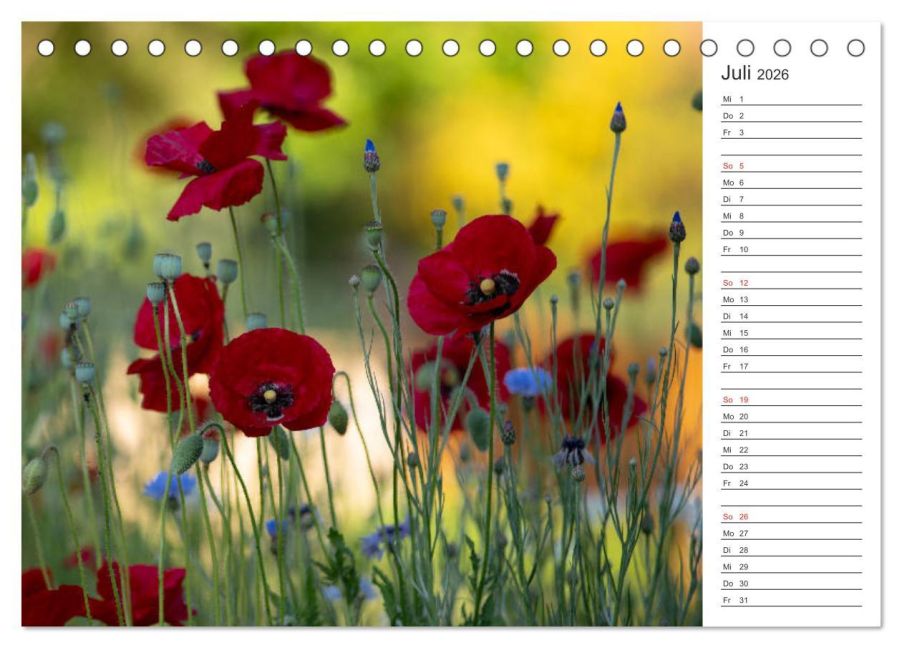Screen dimensions: 902x648
Task: Click the red So 19 entry
Action: [792, 399]
